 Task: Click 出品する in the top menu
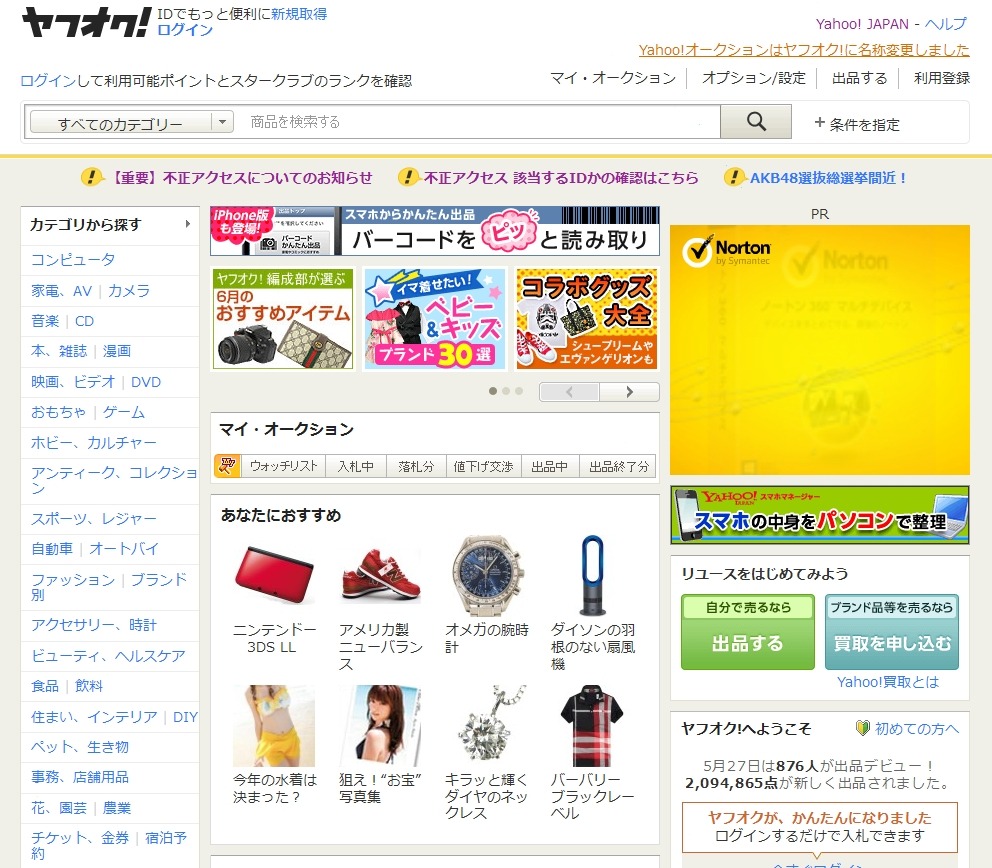[x=859, y=78]
